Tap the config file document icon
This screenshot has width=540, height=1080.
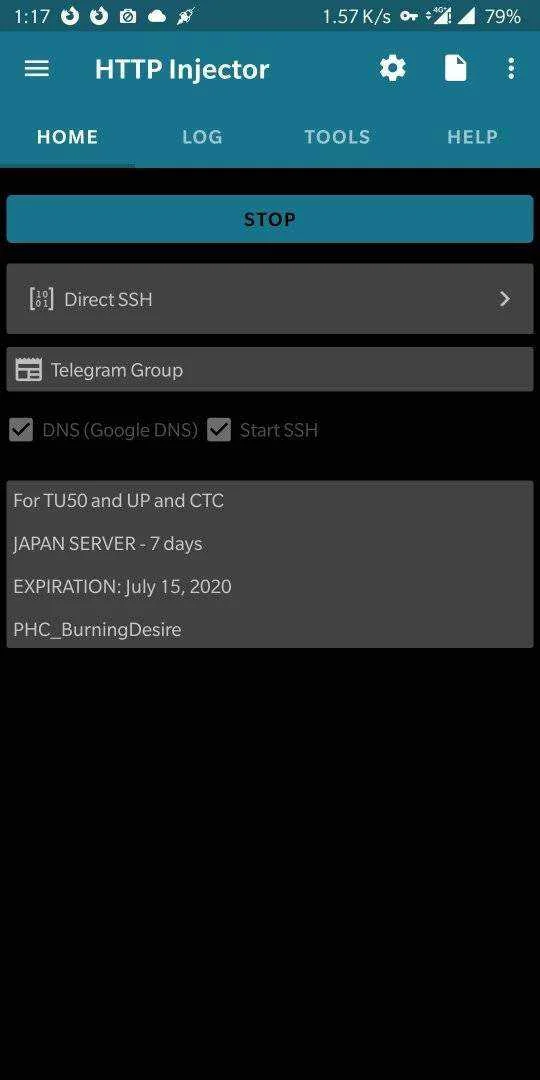455,68
